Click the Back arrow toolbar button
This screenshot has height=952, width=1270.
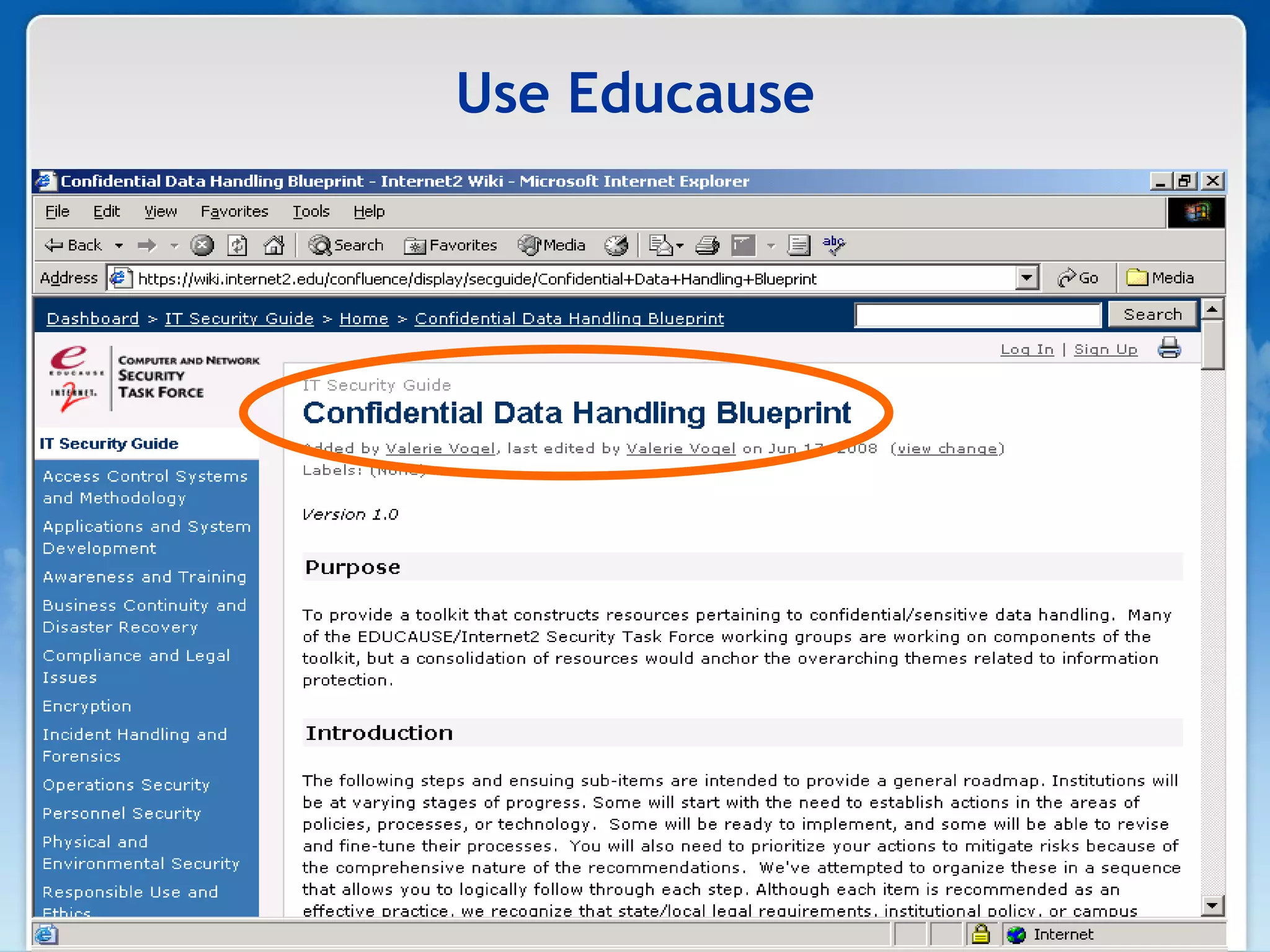[x=73, y=245]
